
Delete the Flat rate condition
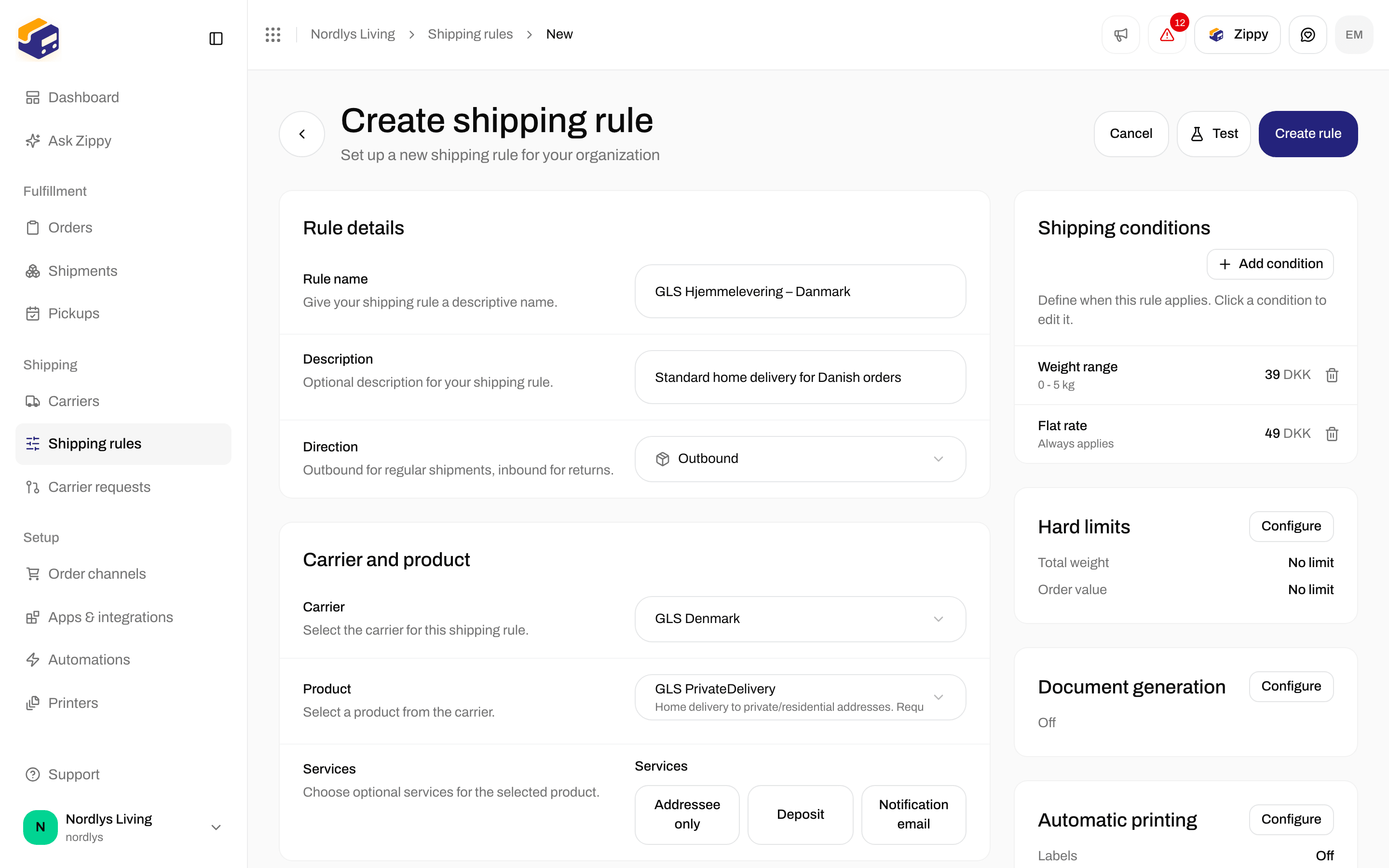pyautogui.click(x=1332, y=434)
